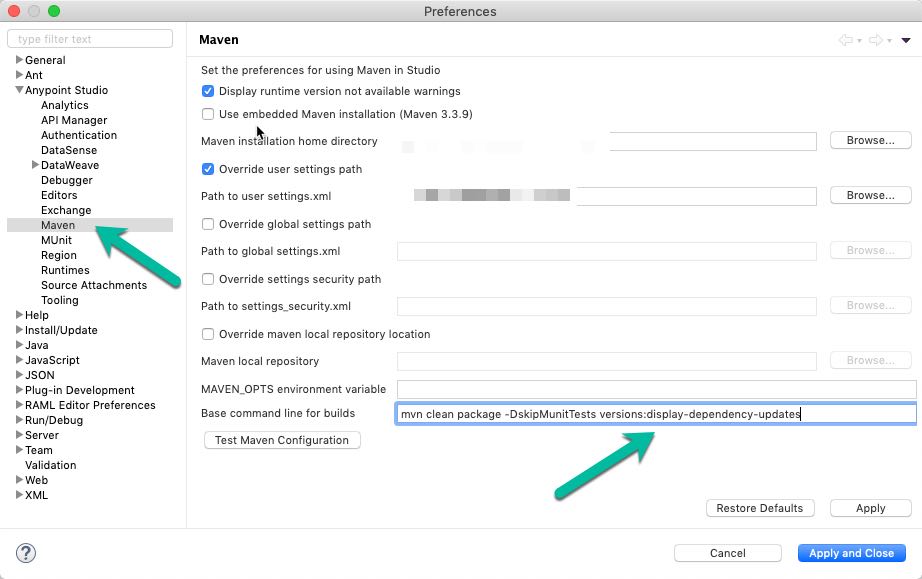The image size is (922, 579).
Task: Enable Override maven local repository location
Action: pos(208,335)
